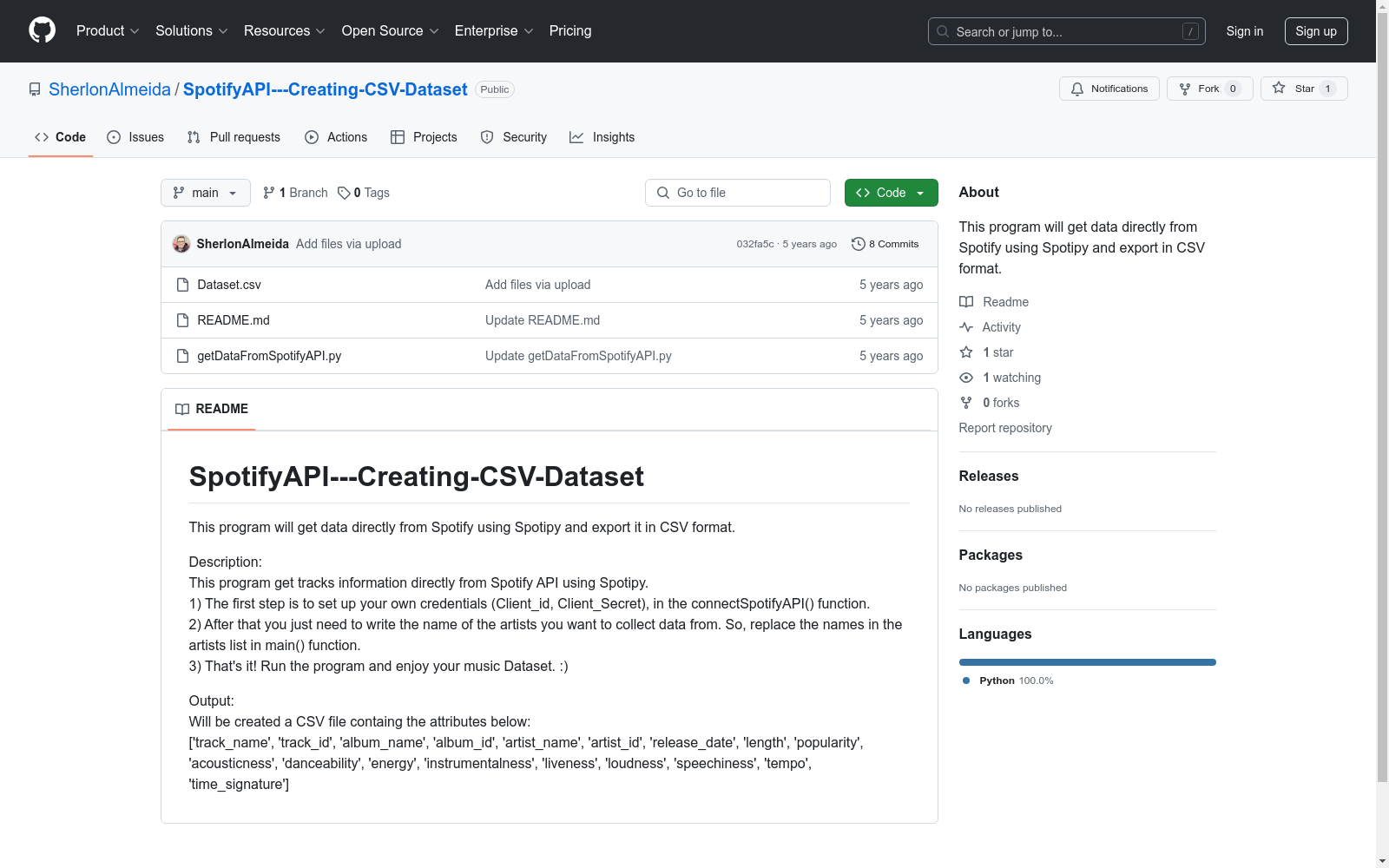Open the Enterprise dropdown
This screenshot has height=868, width=1389.
(494, 30)
